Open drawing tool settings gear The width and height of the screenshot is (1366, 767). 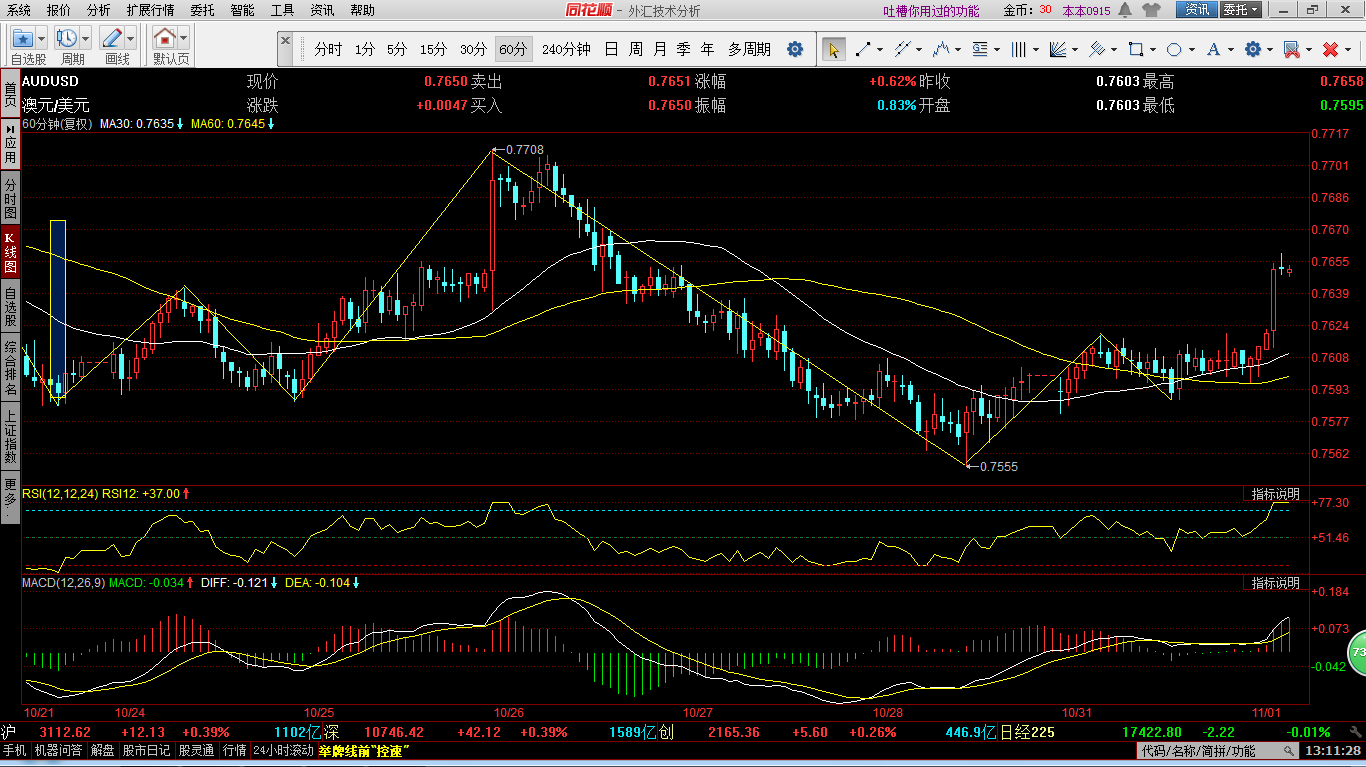[1252, 49]
